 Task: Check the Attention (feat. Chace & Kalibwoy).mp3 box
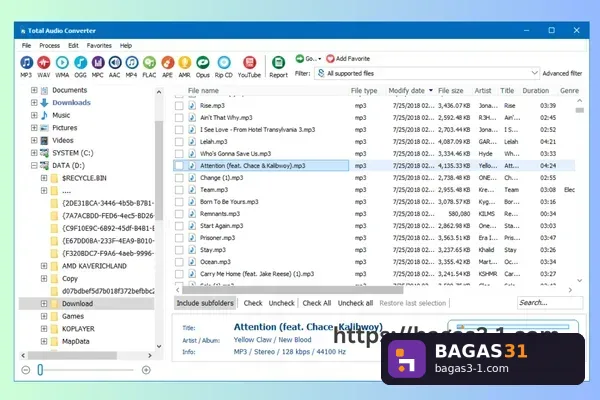coord(179,166)
